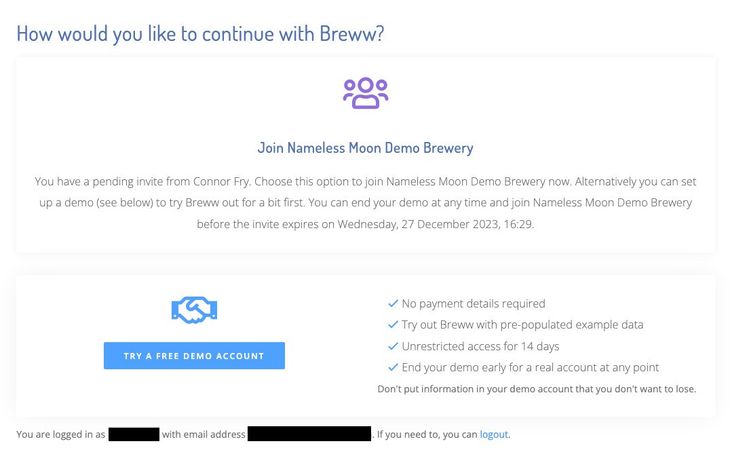Click Unrestricted access for 14 days text

point(481,346)
